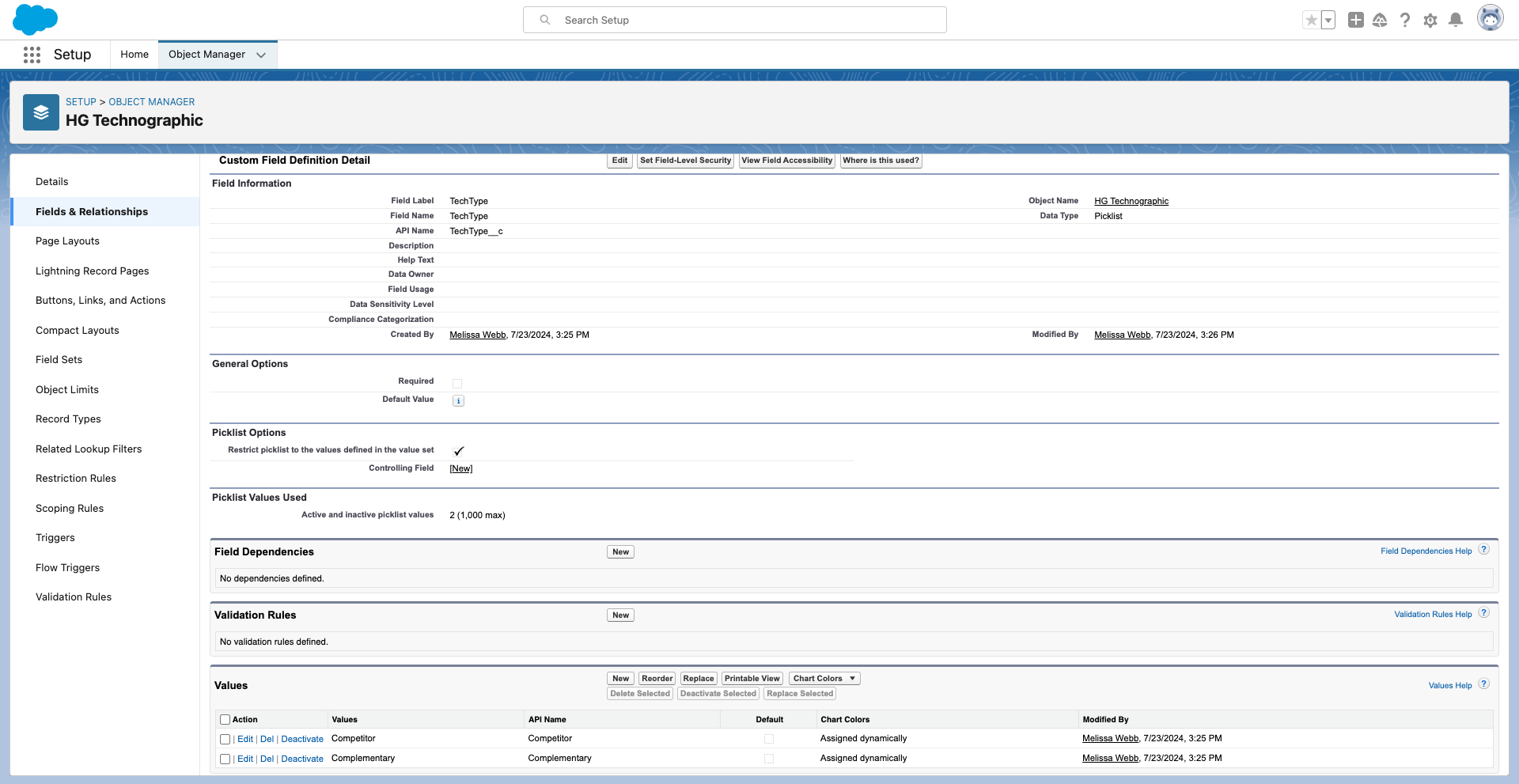Create a new Field Dependency
The image size is (1519, 784).
tap(621, 552)
